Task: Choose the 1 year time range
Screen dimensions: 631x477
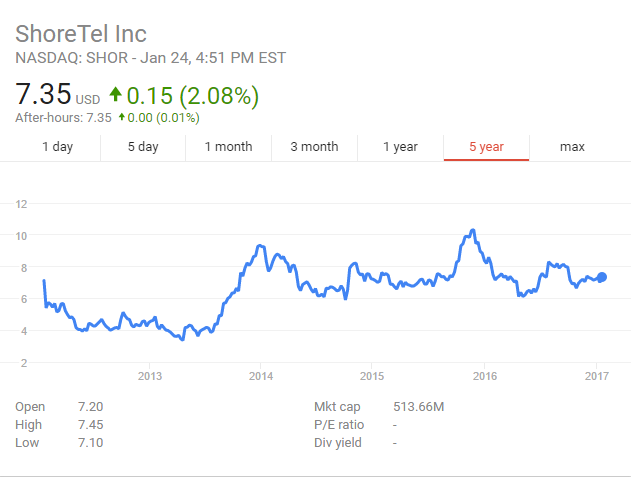Action: coord(400,147)
